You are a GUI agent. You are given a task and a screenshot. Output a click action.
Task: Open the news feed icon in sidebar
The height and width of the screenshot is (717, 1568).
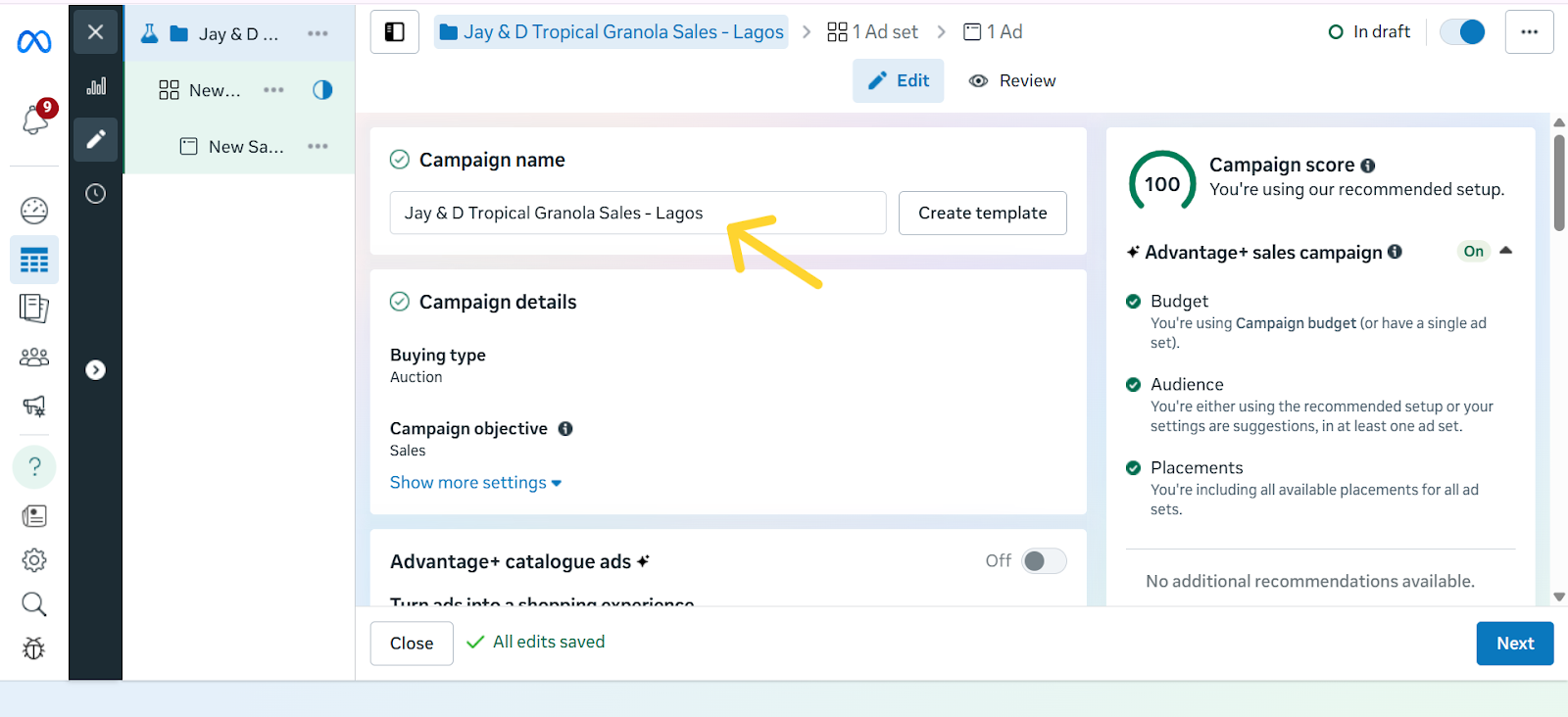pyautogui.click(x=34, y=516)
